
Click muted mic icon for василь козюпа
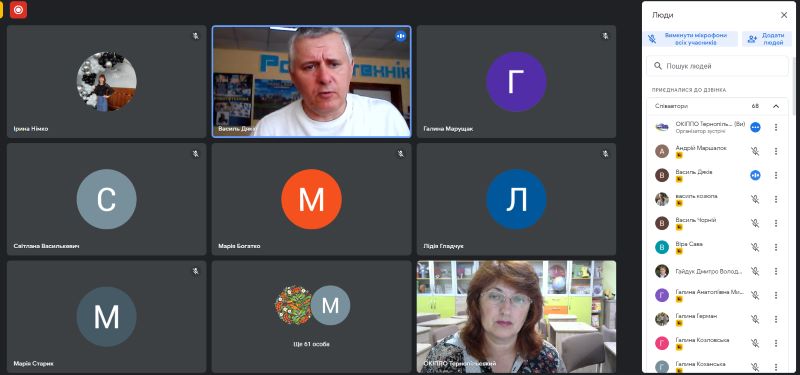tap(755, 199)
